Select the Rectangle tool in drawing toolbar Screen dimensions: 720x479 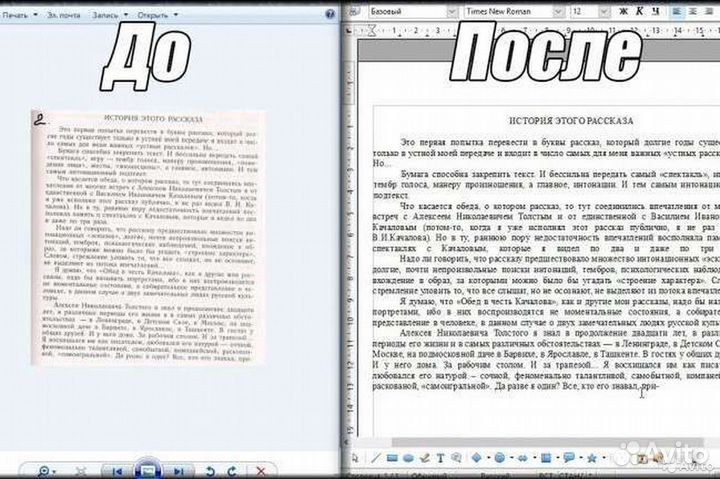[392, 458]
